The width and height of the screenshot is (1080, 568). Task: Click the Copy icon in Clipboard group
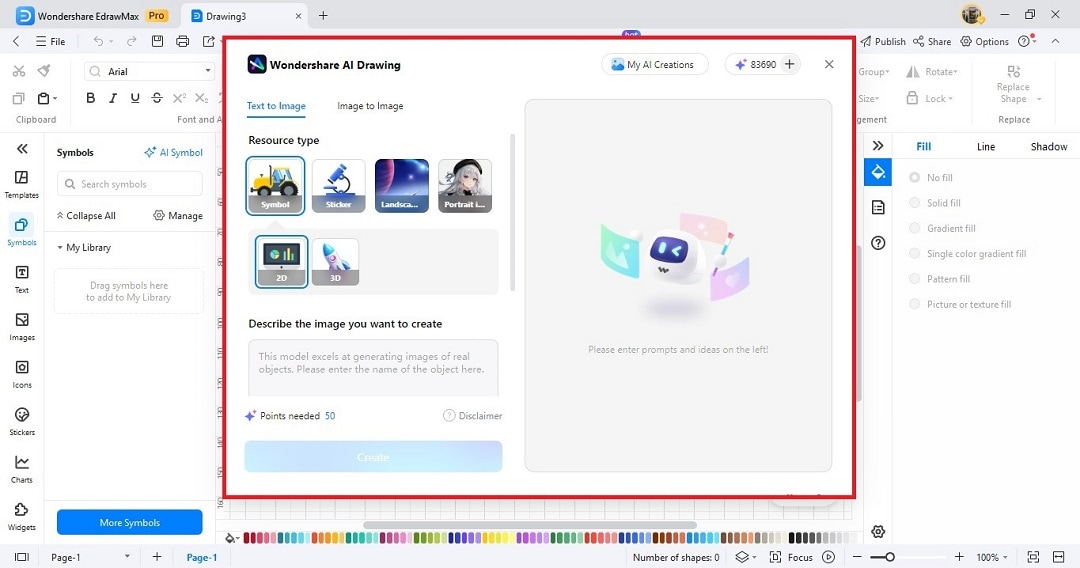coord(19,98)
